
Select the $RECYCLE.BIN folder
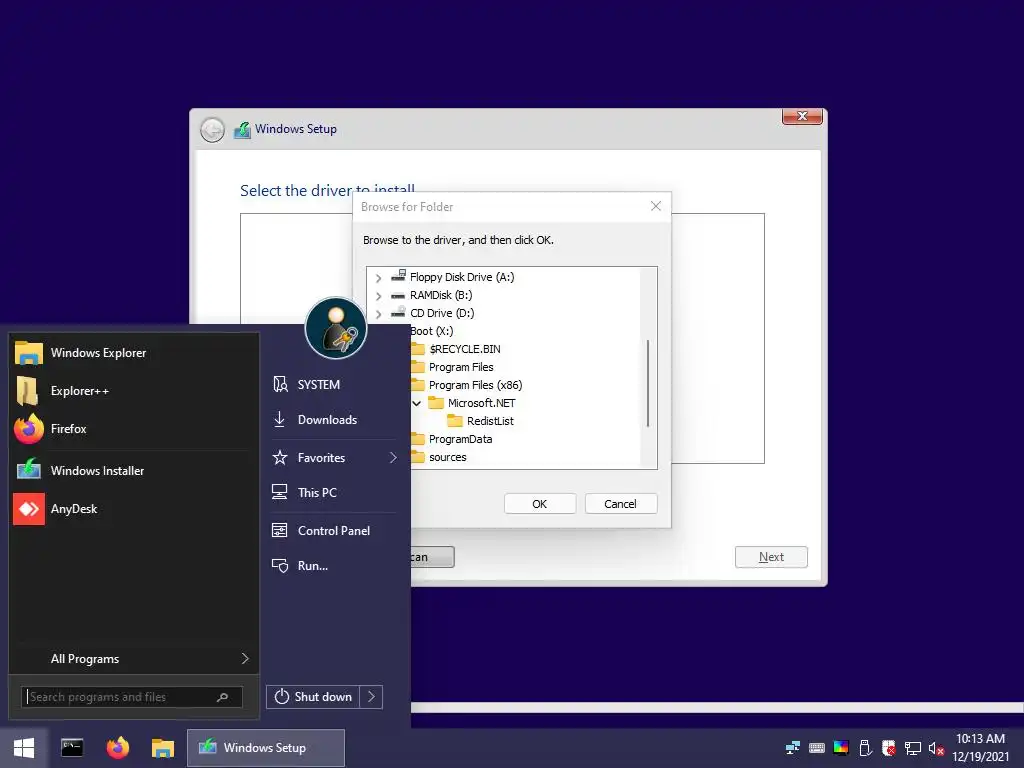pos(465,349)
